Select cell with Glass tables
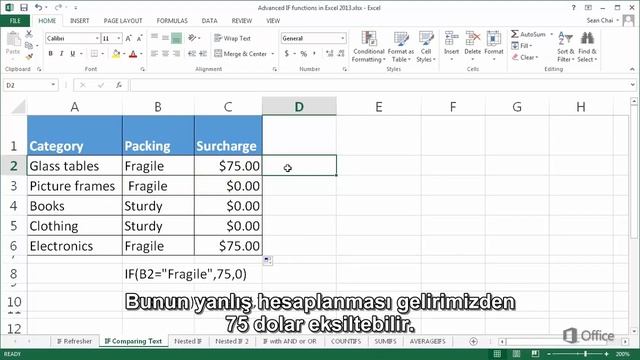 point(75,166)
